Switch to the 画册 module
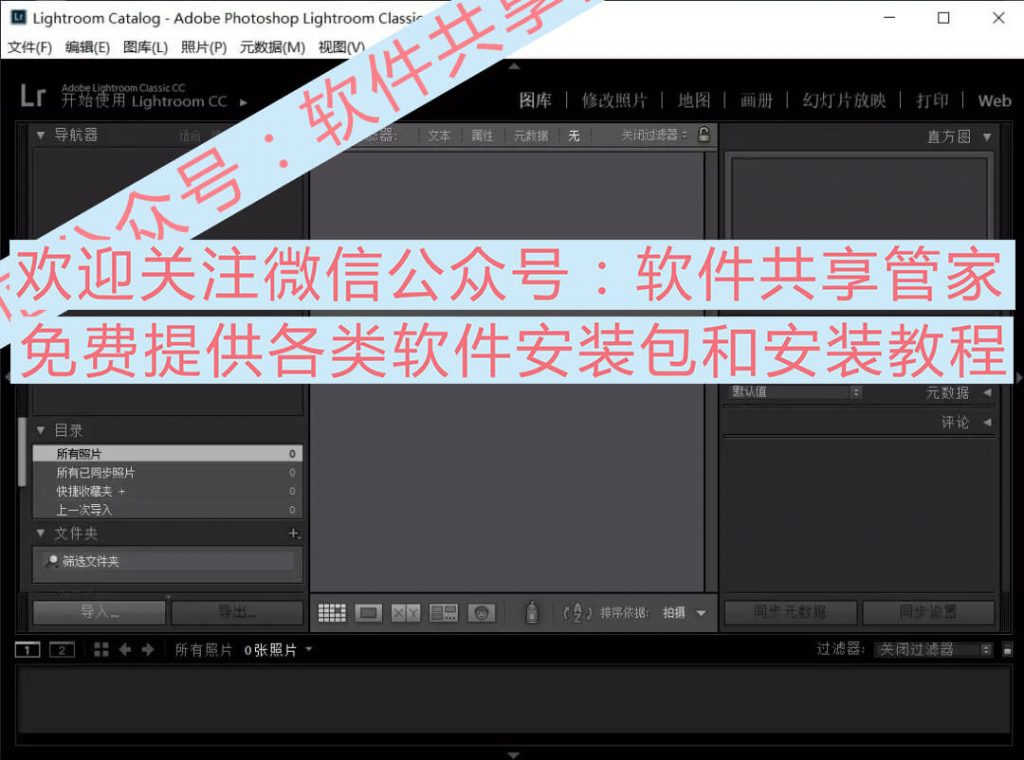The image size is (1024, 760). 756,101
